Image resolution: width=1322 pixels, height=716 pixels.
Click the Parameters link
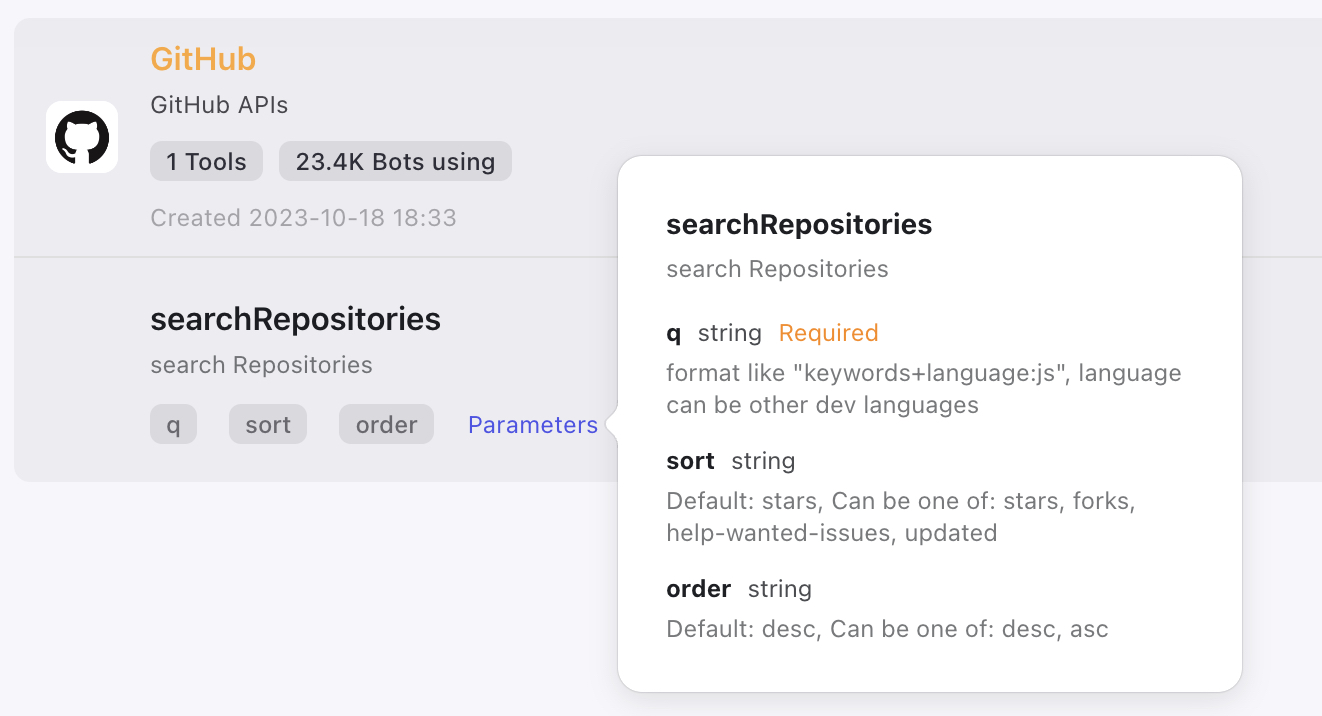click(532, 424)
